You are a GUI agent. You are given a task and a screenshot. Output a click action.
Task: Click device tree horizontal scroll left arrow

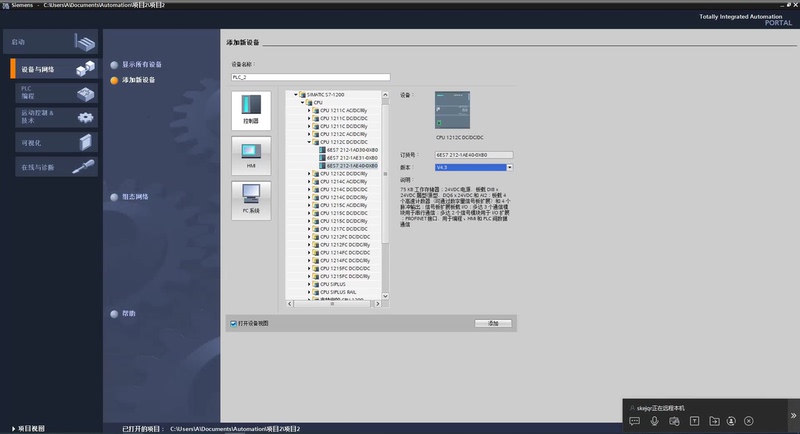tap(290, 303)
